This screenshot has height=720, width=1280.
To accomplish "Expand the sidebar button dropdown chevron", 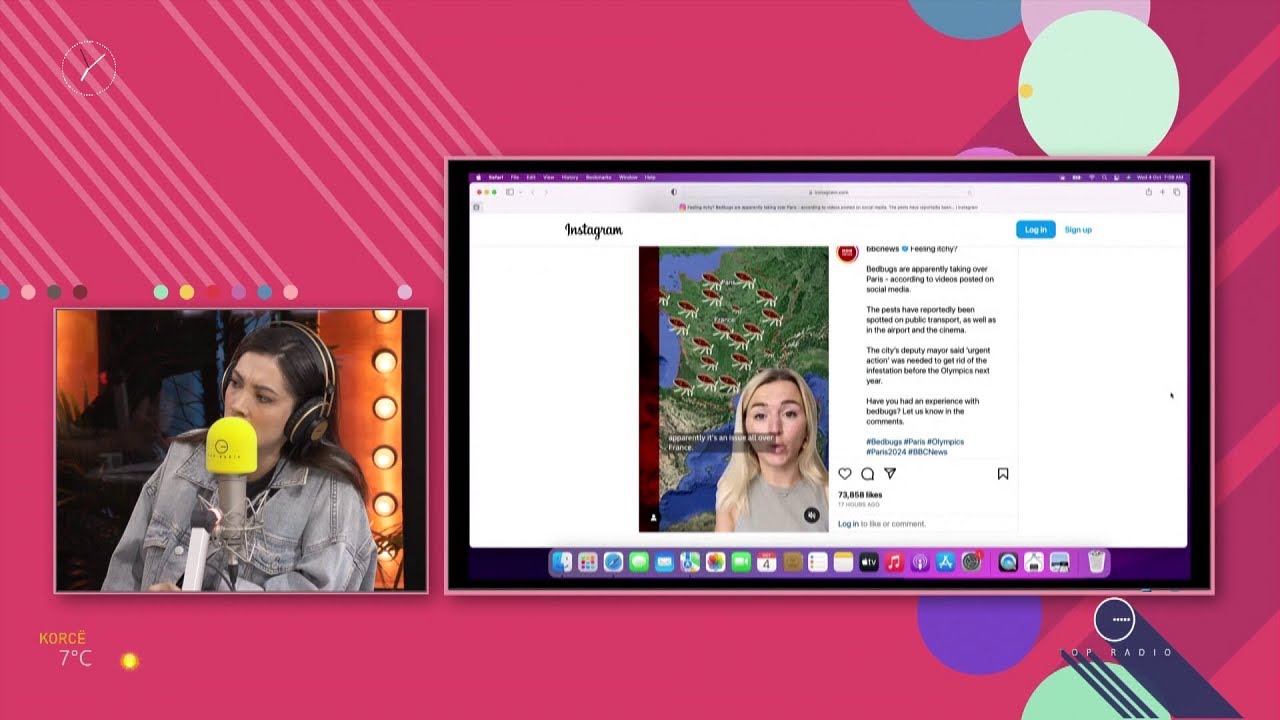I will click(521, 192).
